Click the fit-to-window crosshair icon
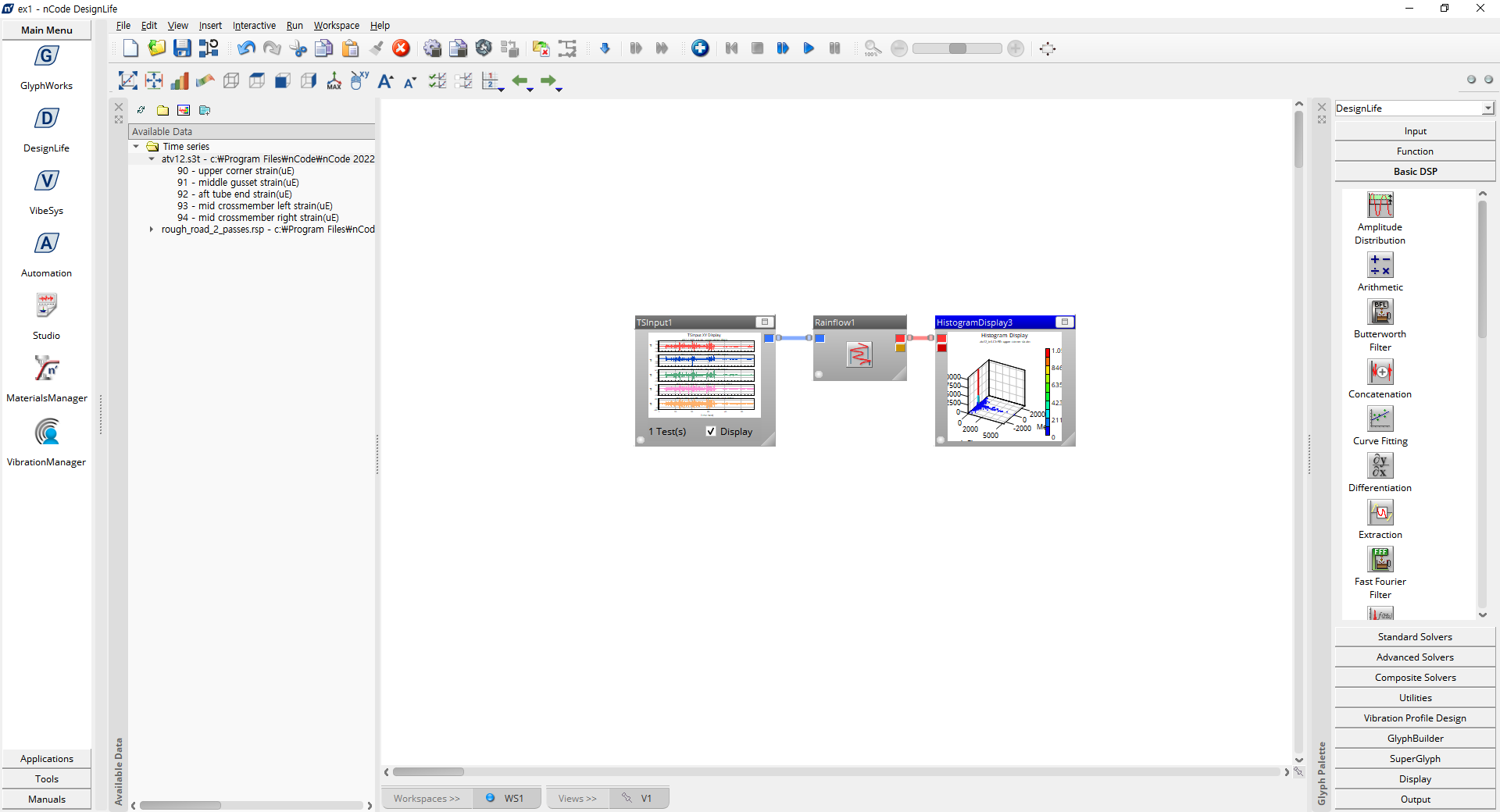1500x812 pixels. (x=1048, y=48)
